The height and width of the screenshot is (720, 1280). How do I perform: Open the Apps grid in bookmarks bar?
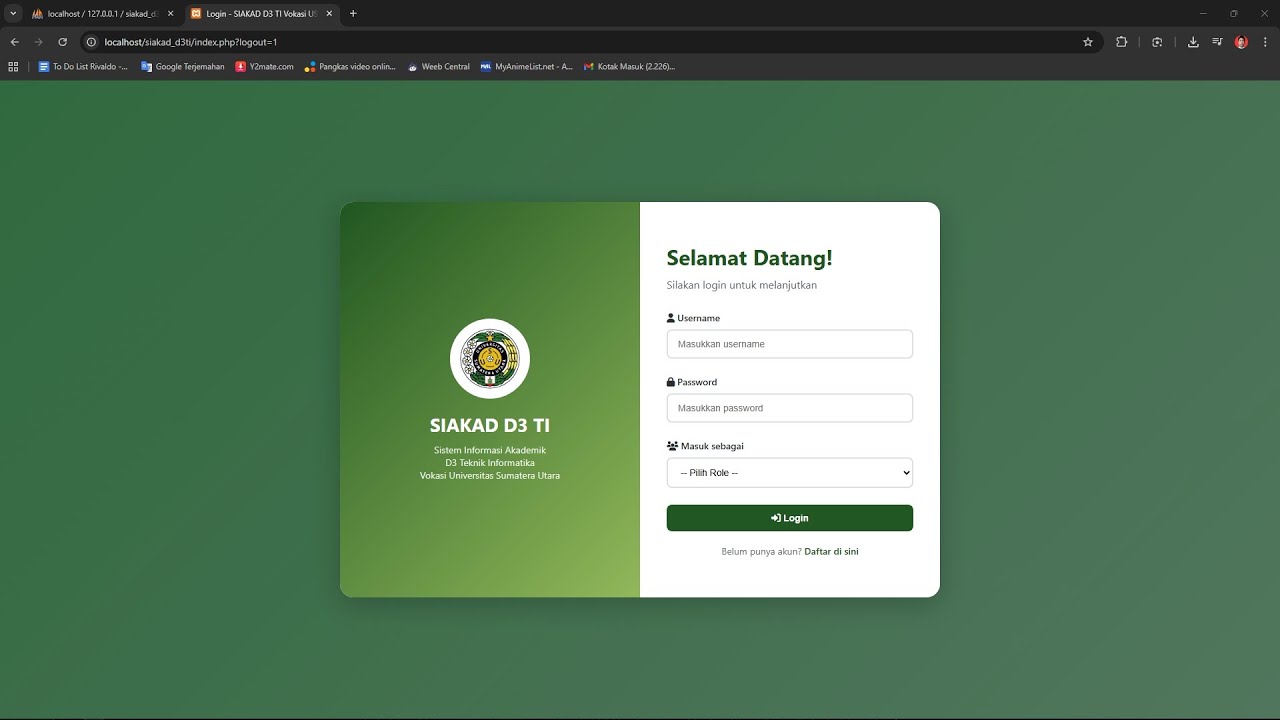pos(13,67)
